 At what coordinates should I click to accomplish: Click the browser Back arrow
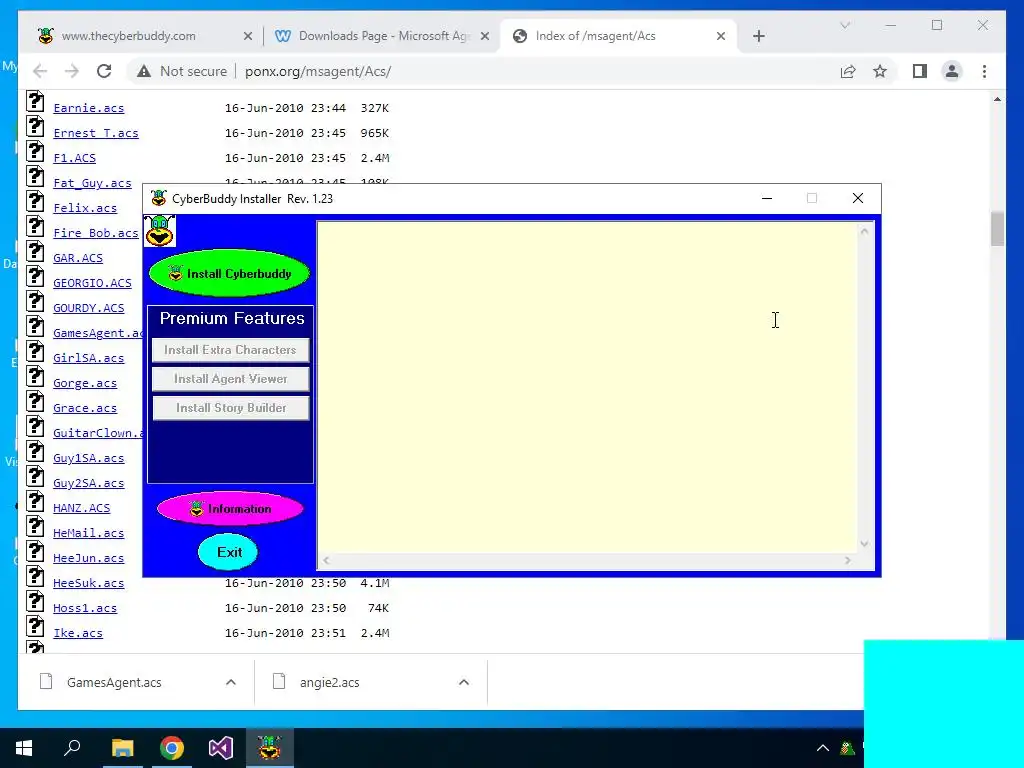point(40,71)
